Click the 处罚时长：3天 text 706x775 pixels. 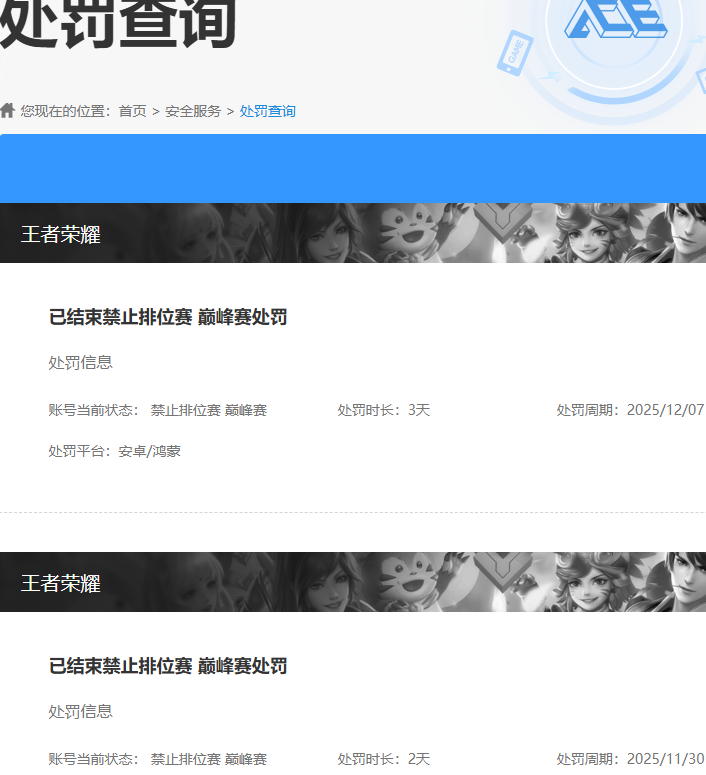[384, 410]
